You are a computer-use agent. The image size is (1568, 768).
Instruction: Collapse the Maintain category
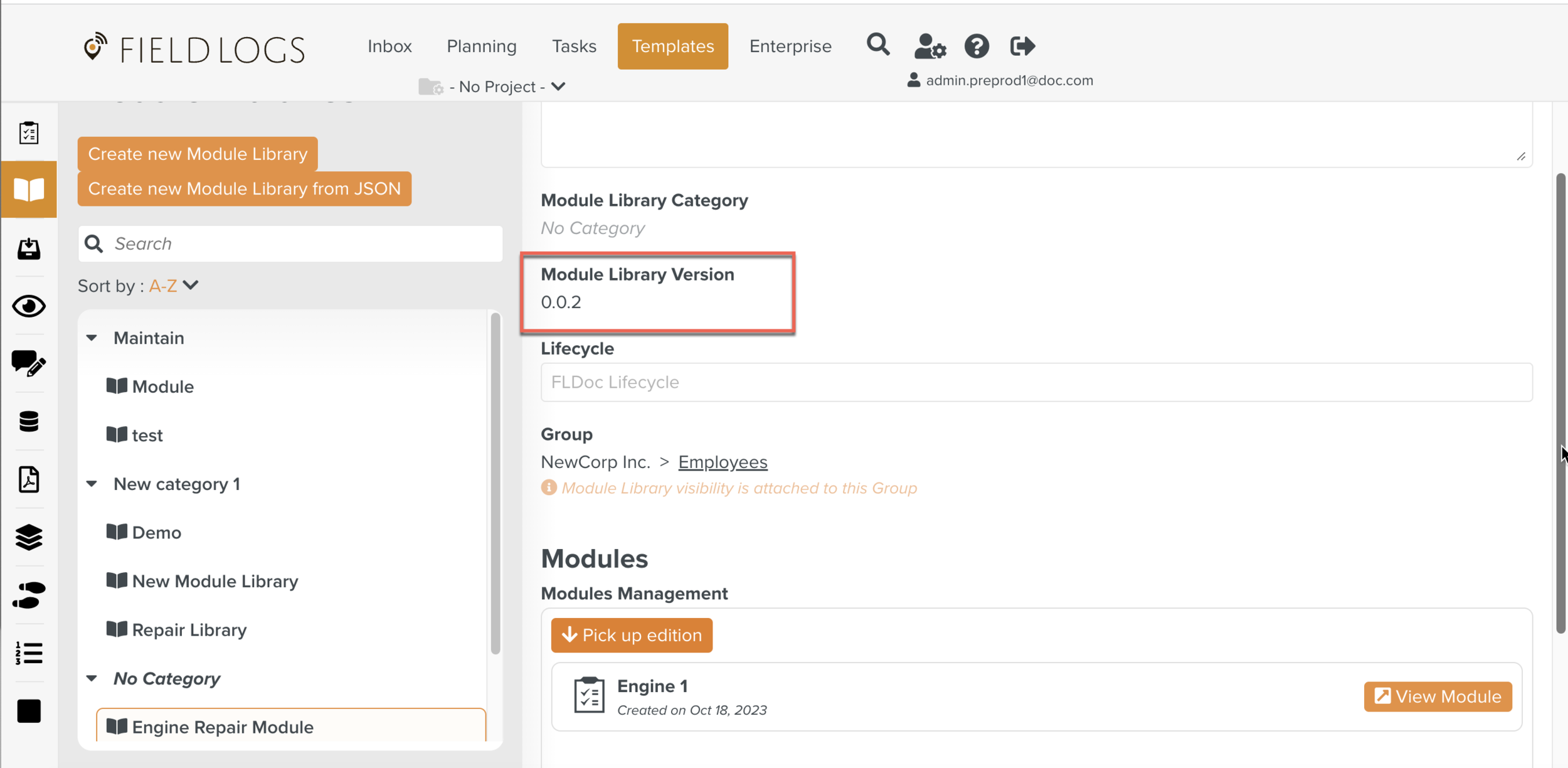pyautogui.click(x=92, y=338)
